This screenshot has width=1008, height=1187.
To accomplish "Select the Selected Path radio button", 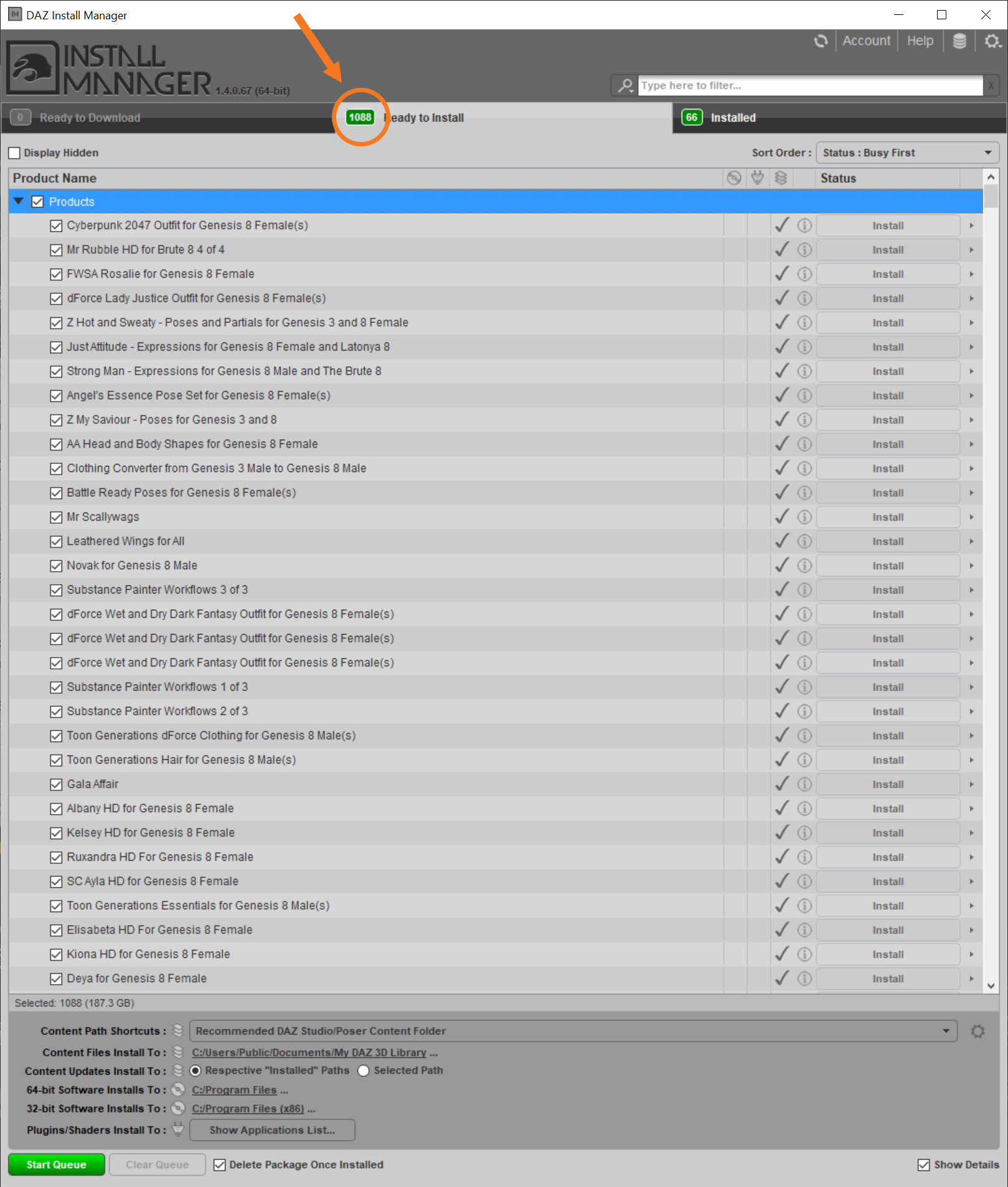I will pyautogui.click(x=364, y=1071).
